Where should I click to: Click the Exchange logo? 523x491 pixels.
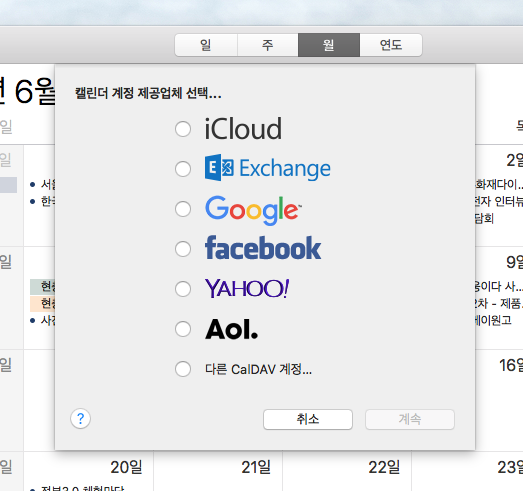(268, 168)
